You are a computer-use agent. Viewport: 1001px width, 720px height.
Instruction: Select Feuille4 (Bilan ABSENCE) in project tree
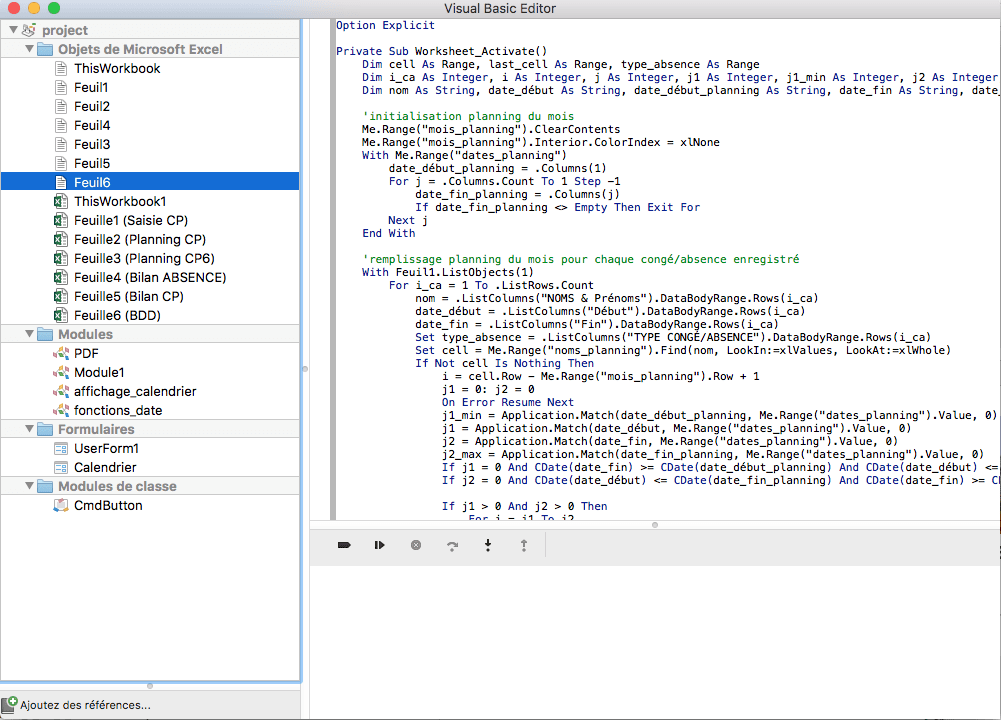pos(149,277)
